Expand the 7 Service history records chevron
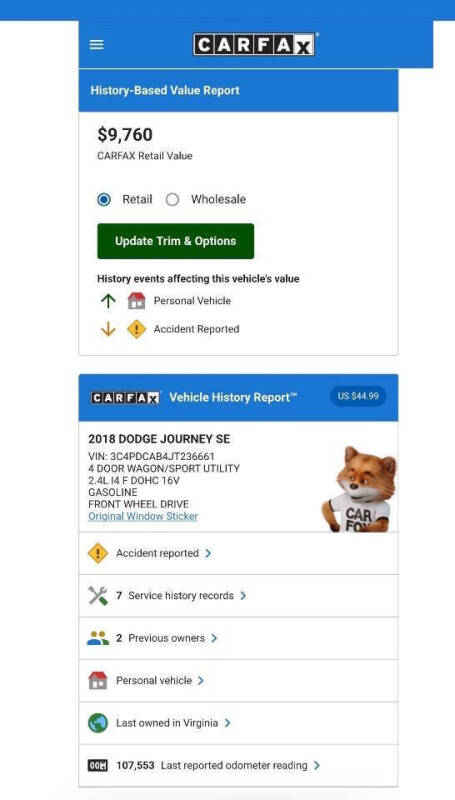The height and width of the screenshot is (800, 455). coord(243,596)
